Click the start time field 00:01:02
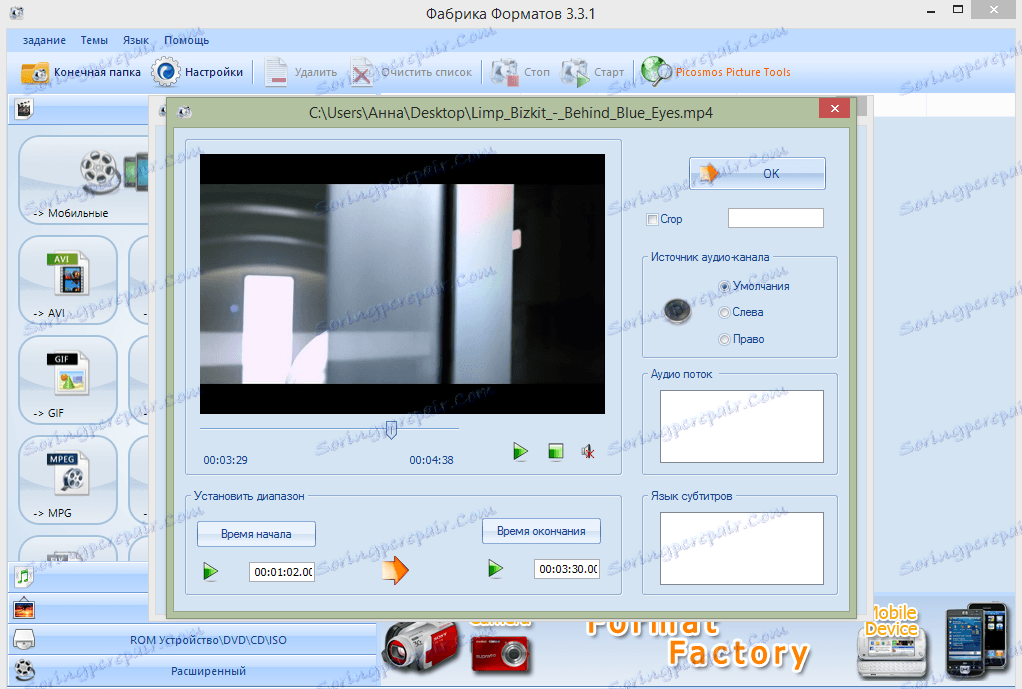 (x=282, y=572)
